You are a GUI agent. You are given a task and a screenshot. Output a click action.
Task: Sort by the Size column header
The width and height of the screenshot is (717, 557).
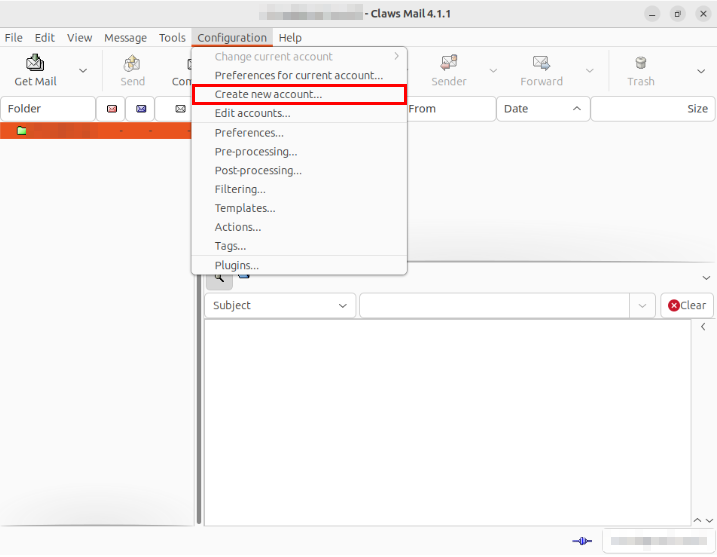pos(653,109)
